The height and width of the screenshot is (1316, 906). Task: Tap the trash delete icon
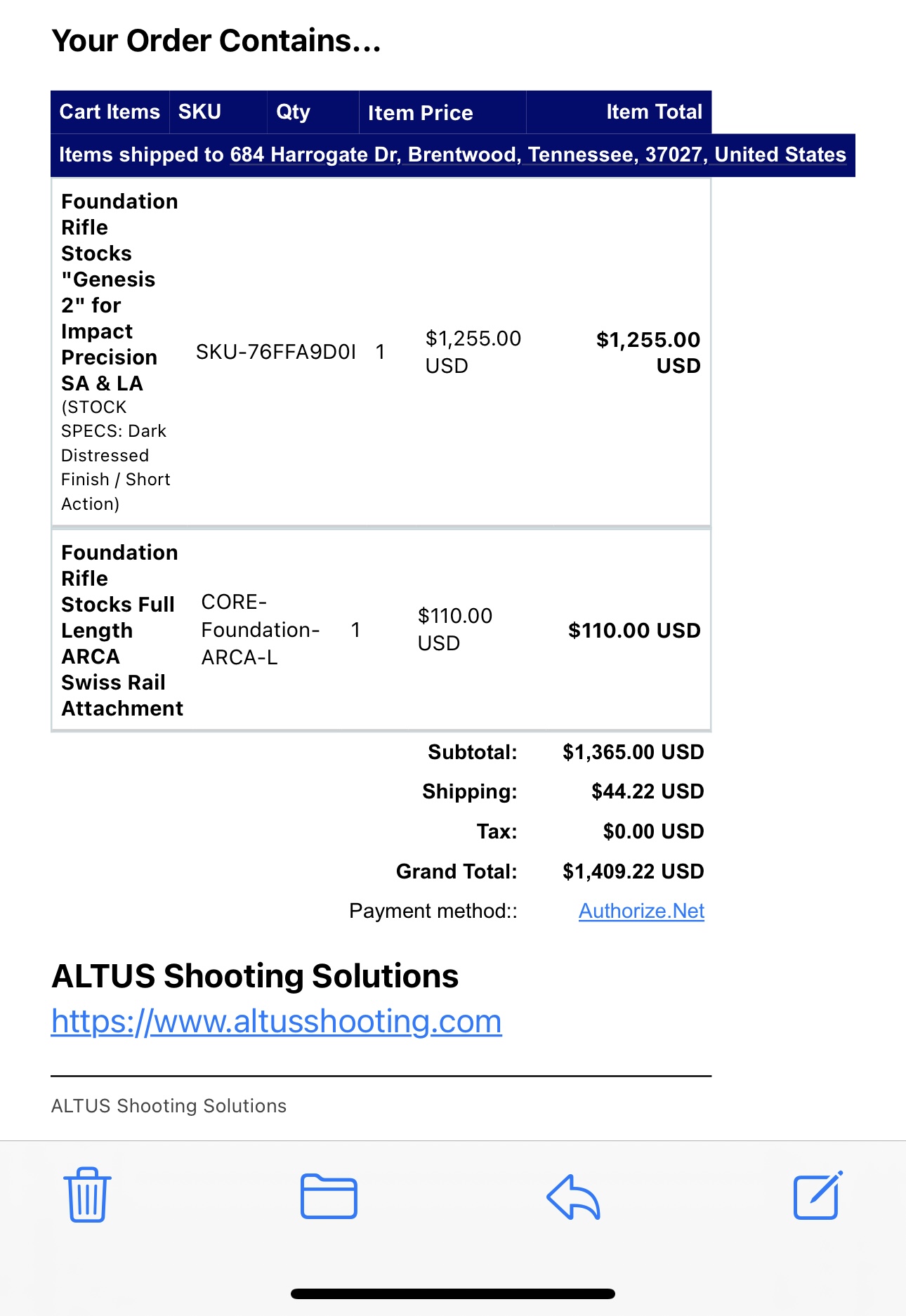tap(88, 1195)
